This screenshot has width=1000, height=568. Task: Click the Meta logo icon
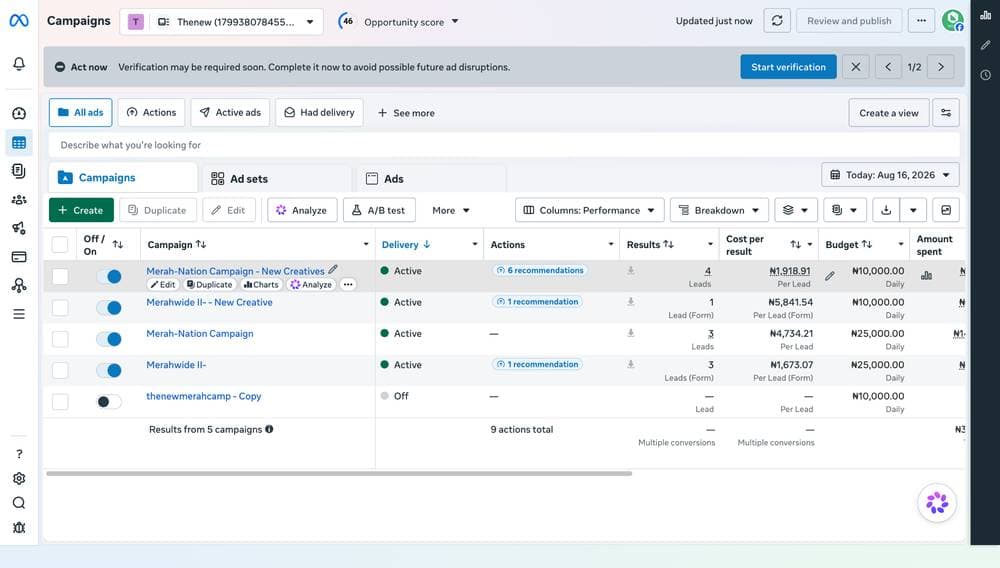click(18, 20)
